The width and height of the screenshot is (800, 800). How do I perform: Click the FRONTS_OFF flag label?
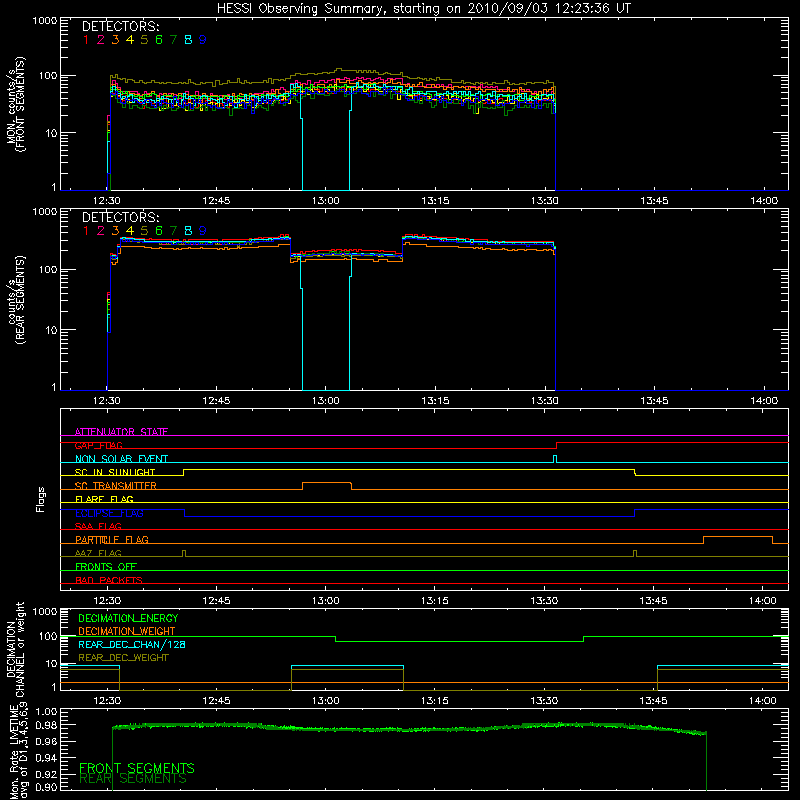click(x=106, y=566)
